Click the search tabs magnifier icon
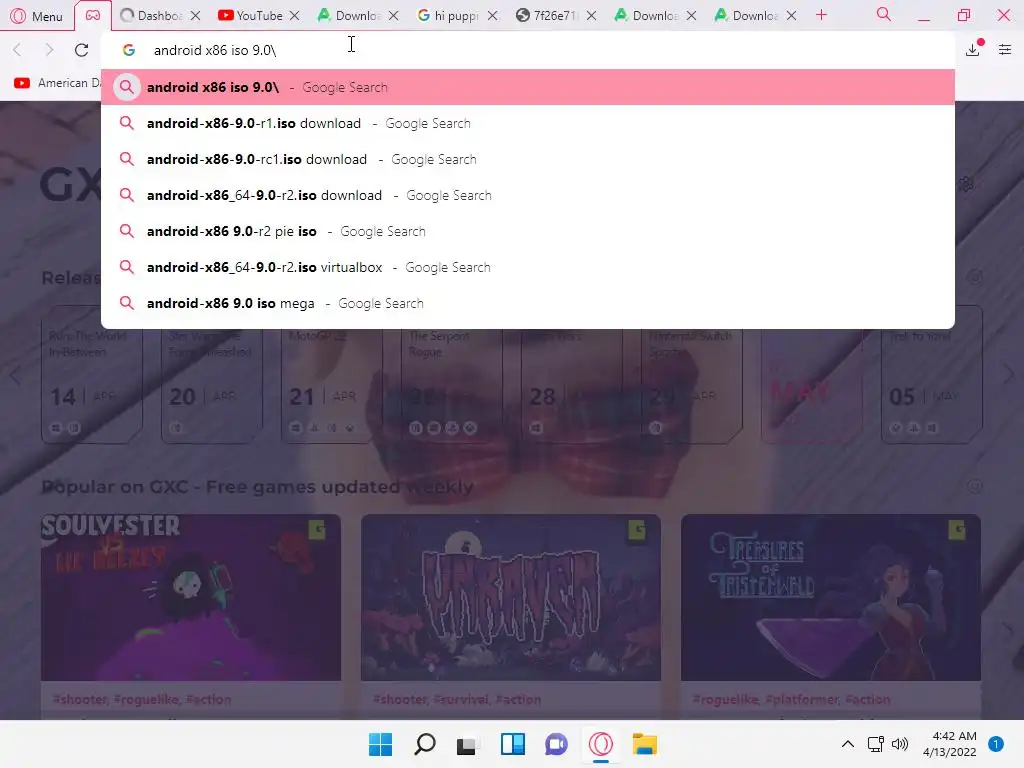Image resolution: width=1024 pixels, height=768 pixels. pos(884,14)
